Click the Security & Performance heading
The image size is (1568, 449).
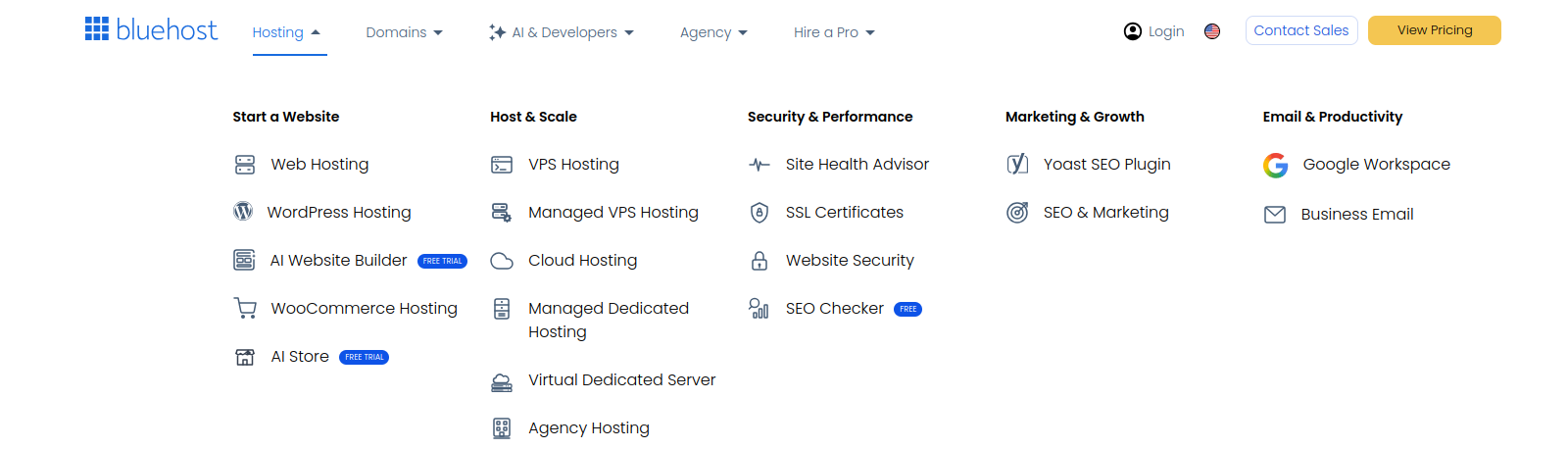coord(829,117)
